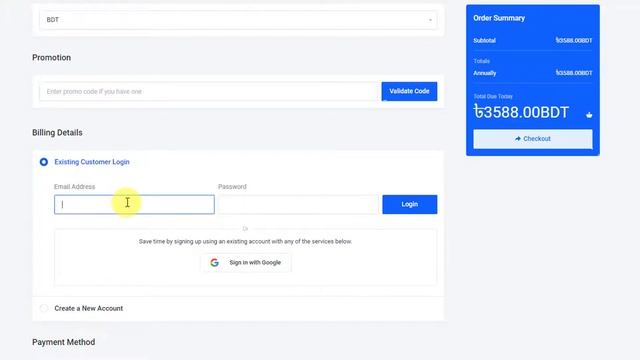Click the Validate Code button
The height and width of the screenshot is (360, 640).
(x=409, y=91)
